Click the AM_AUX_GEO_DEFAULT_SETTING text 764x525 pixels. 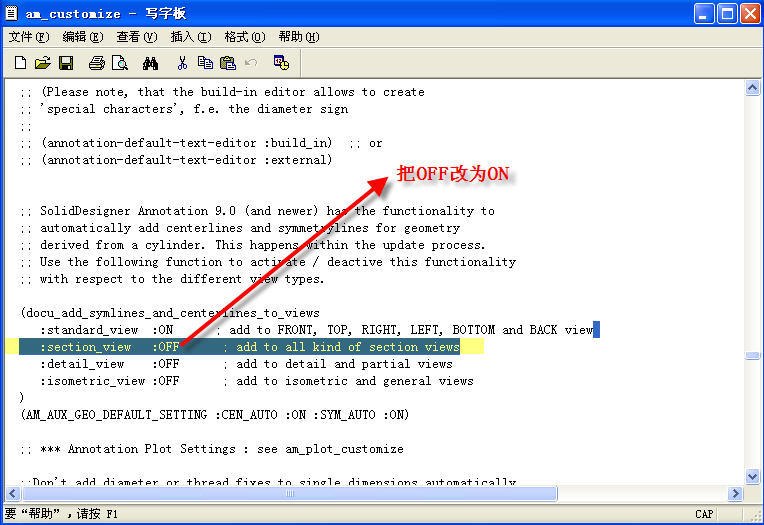[116, 415]
